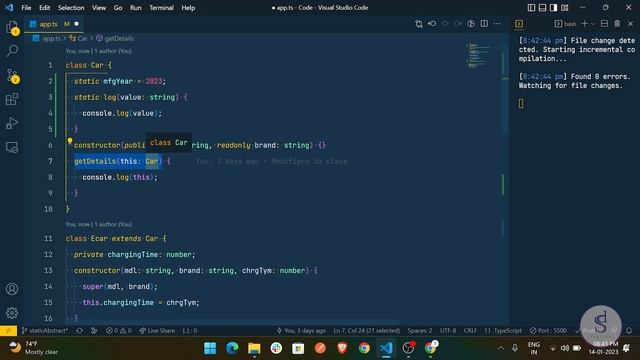Open the Edit menu
Image resolution: width=640 pixels, height=360 pixels.
pyautogui.click(x=44, y=8)
